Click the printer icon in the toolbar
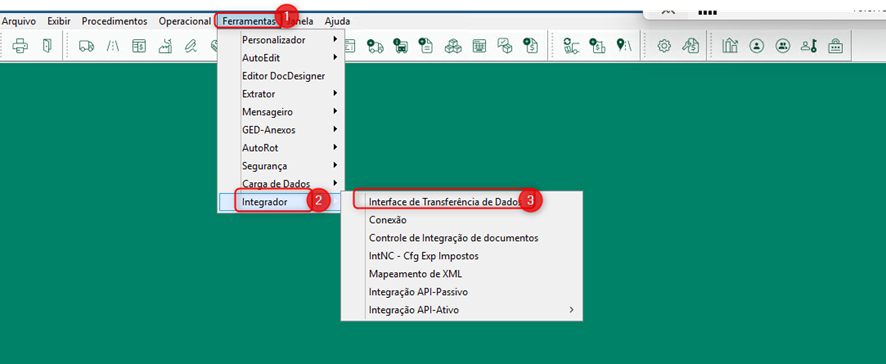This screenshot has width=886, height=364. point(20,46)
